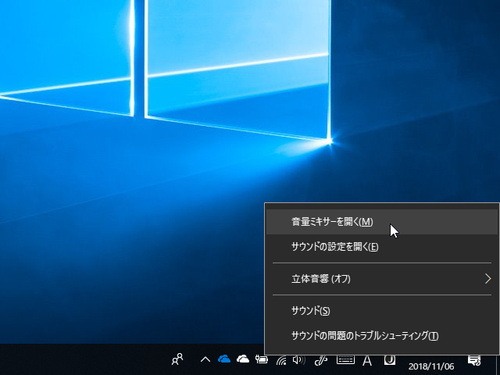Open the People icon in the taskbar
500x375 pixels.
[177, 360]
